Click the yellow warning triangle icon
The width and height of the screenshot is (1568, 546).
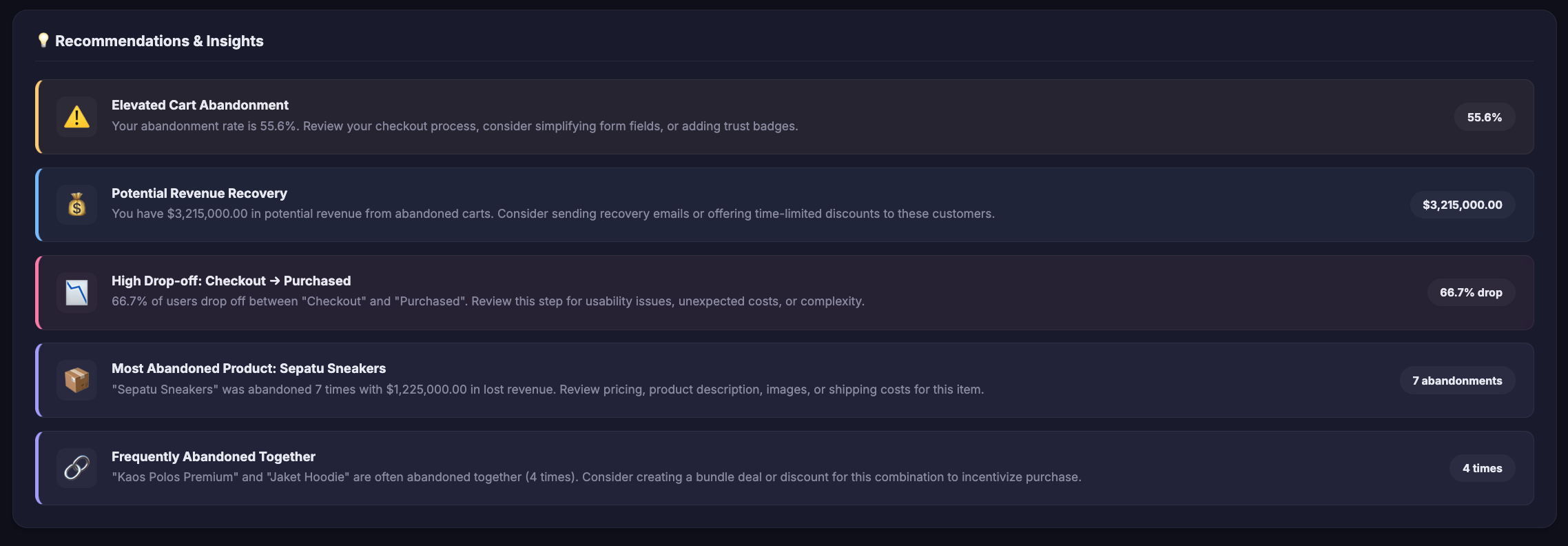tap(76, 117)
